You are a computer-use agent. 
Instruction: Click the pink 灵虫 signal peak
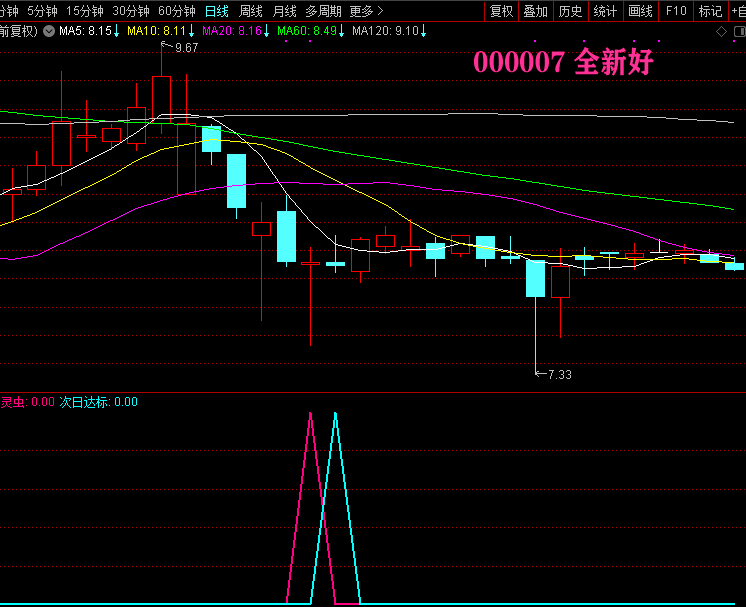311,415
